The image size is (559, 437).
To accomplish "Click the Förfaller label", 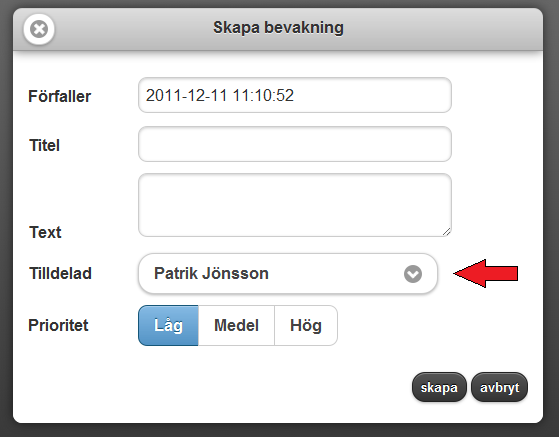I will [60, 96].
